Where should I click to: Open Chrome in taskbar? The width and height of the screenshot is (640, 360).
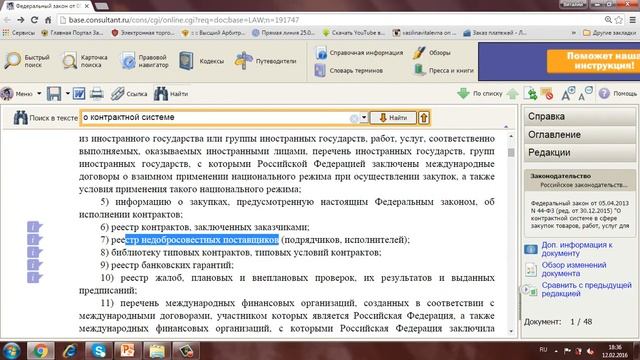click(x=40, y=351)
